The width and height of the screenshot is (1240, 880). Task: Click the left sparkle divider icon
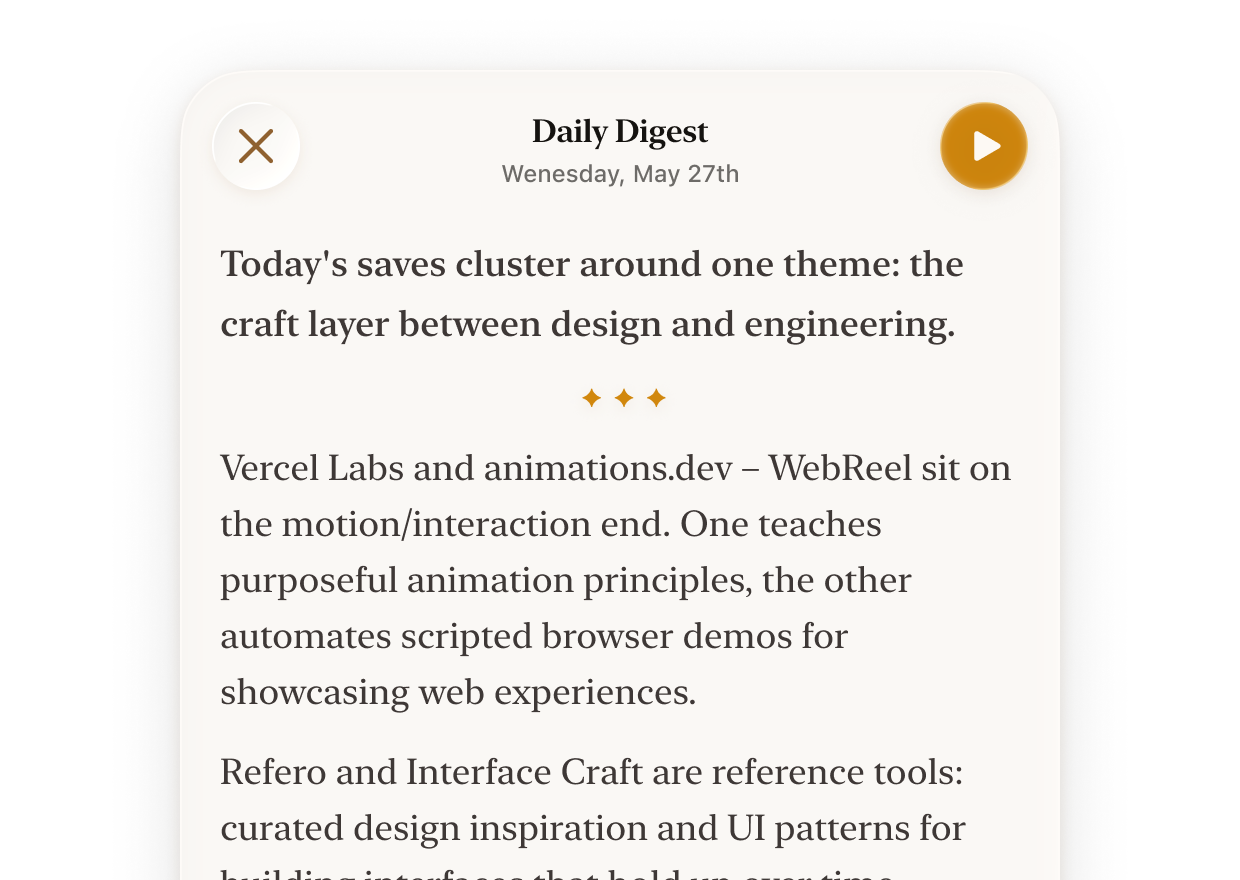click(x=591, y=399)
